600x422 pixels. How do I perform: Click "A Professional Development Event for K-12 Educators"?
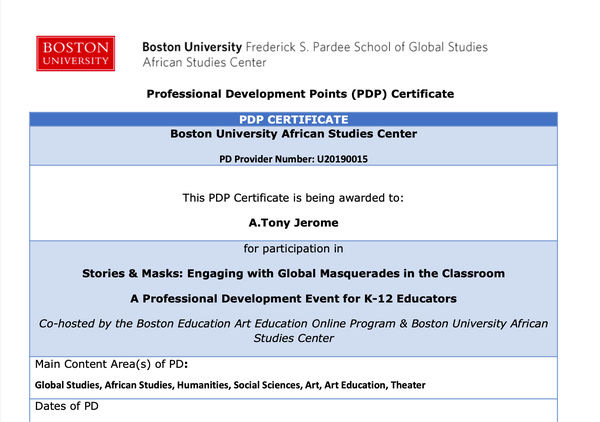point(293,298)
